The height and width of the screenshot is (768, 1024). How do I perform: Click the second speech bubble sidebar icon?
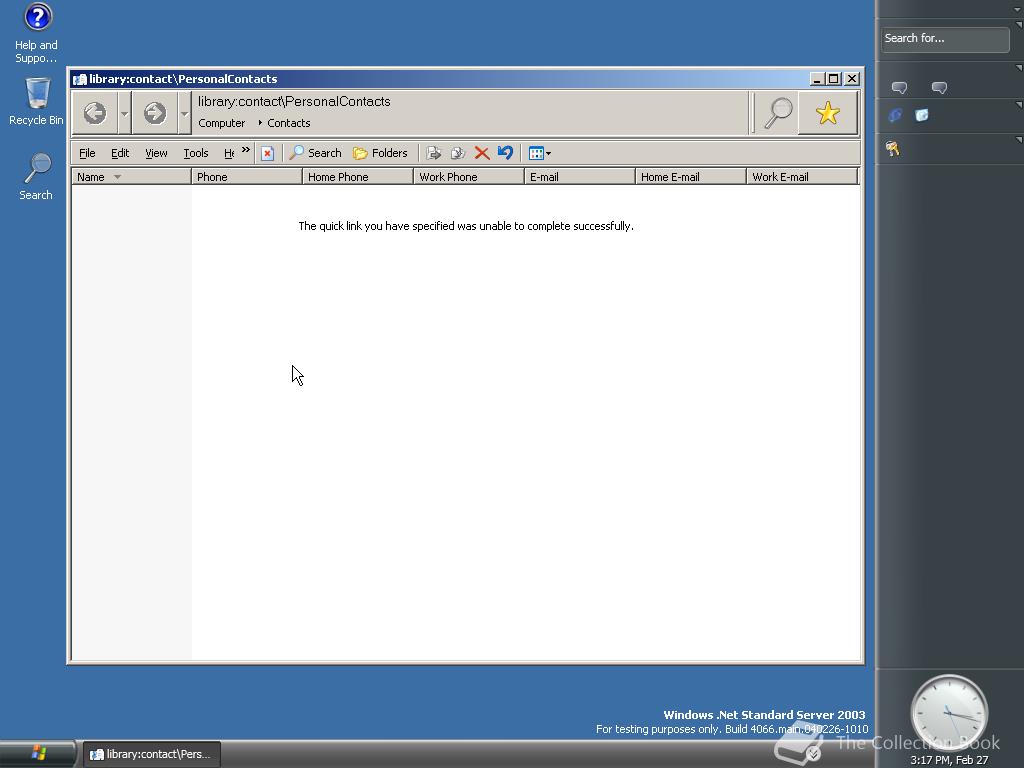[x=939, y=88]
